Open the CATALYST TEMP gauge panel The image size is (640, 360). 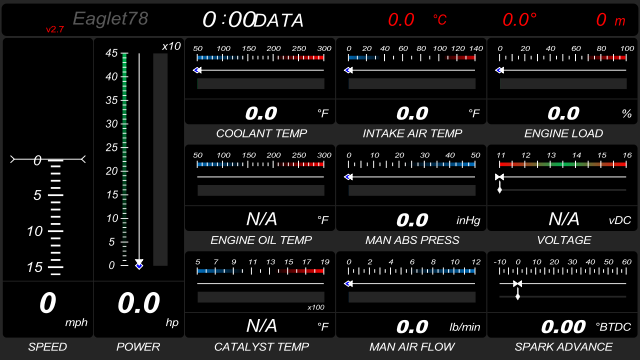260,295
